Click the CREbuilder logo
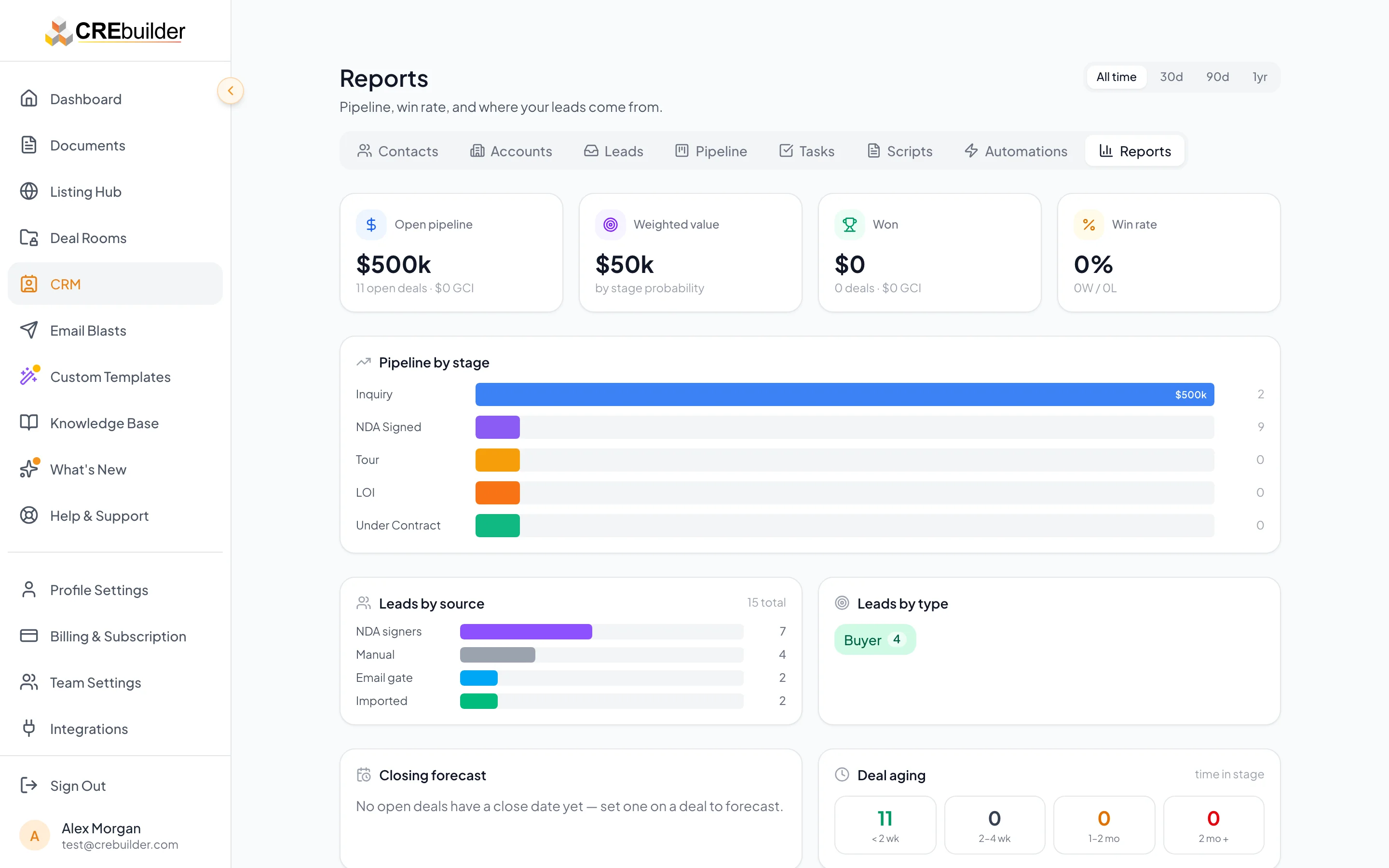The width and height of the screenshot is (1389, 868). coord(115,31)
